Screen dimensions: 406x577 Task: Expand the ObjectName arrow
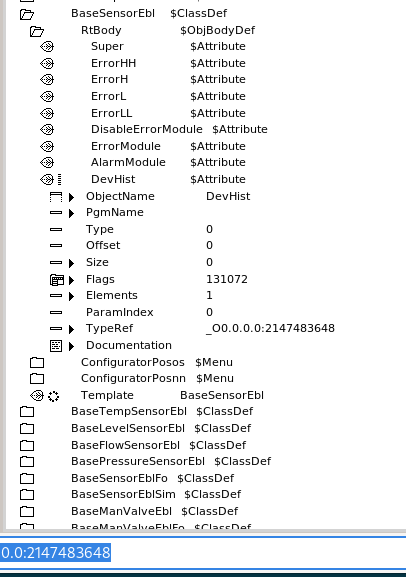pyautogui.click(x=72, y=197)
